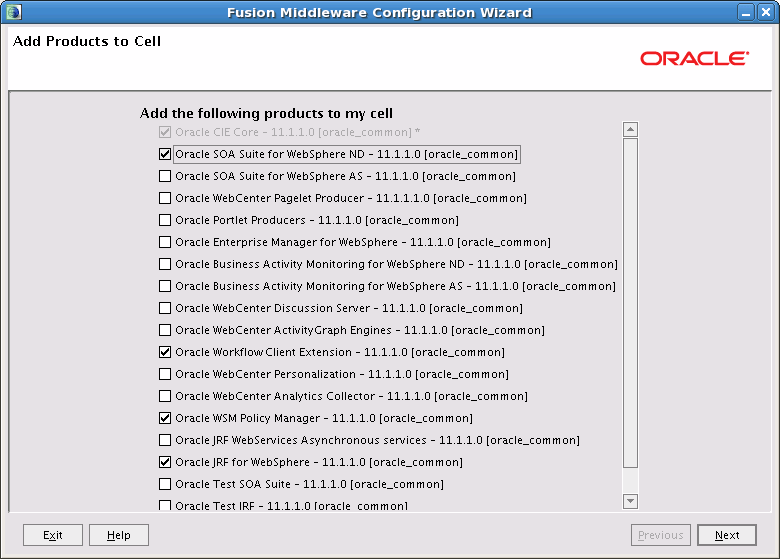Close the Configuration Wizard window
The height and width of the screenshot is (559, 780).
[766, 12]
